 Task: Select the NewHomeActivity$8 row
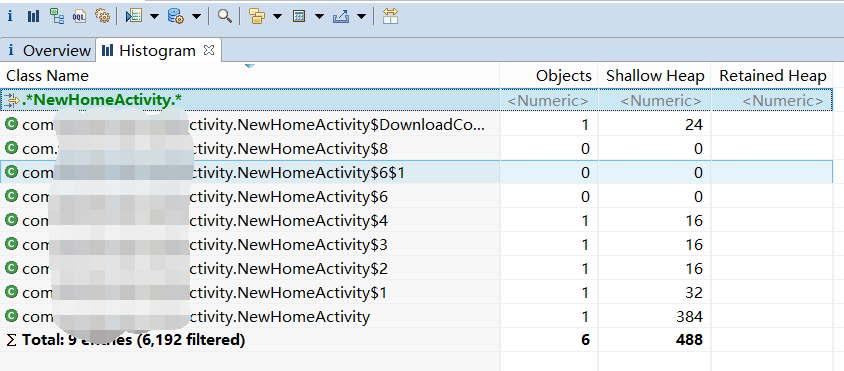[x=417, y=149]
